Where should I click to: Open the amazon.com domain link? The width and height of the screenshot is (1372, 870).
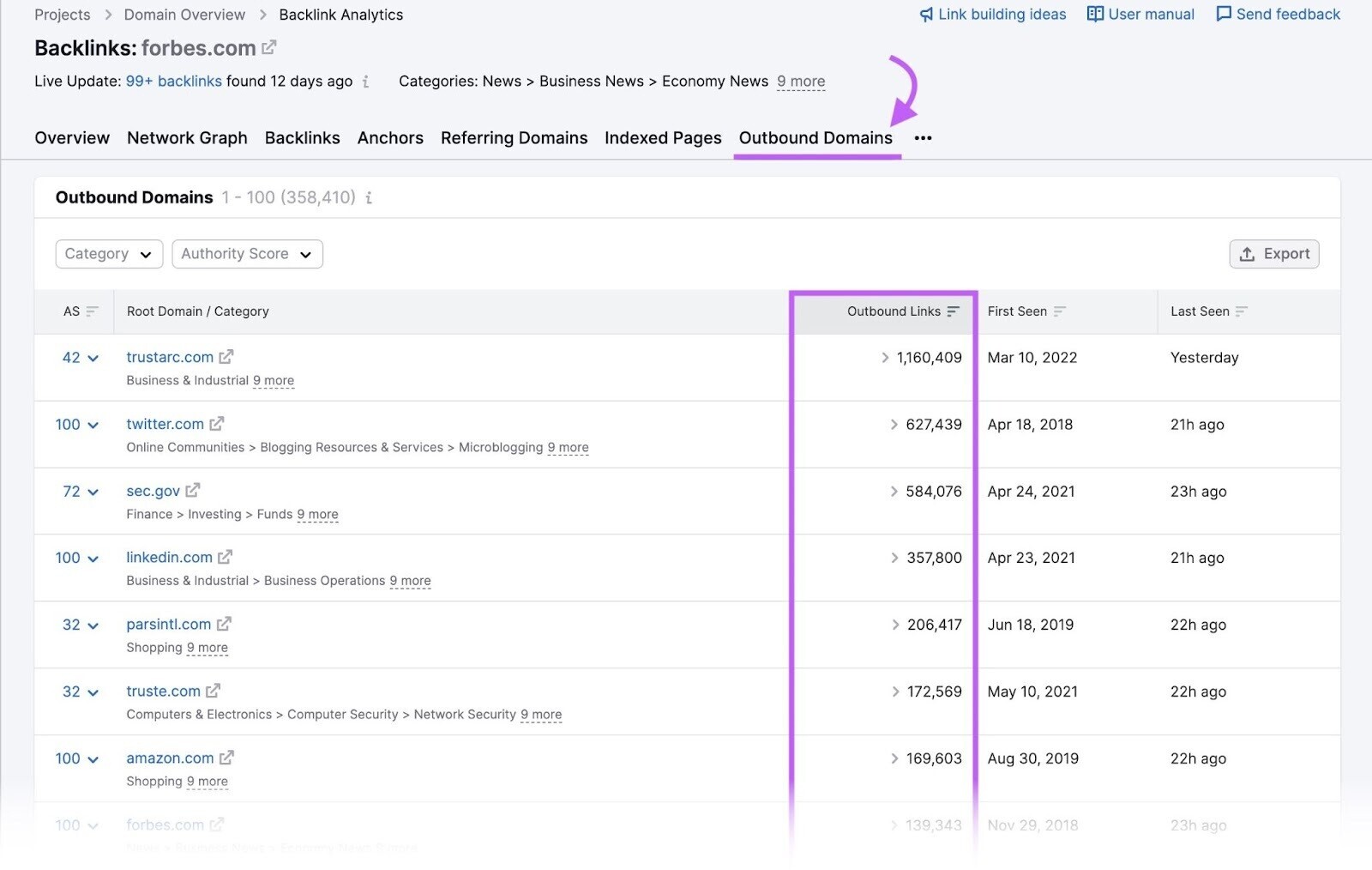click(x=170, y=758)
